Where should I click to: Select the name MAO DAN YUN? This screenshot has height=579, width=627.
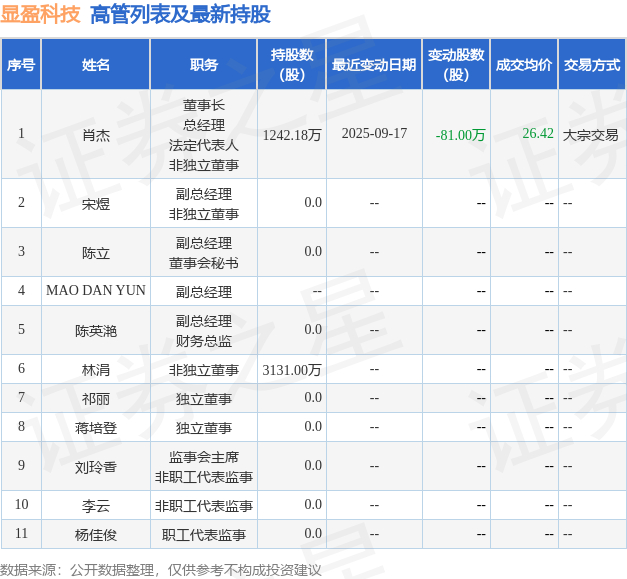(96, 290)
